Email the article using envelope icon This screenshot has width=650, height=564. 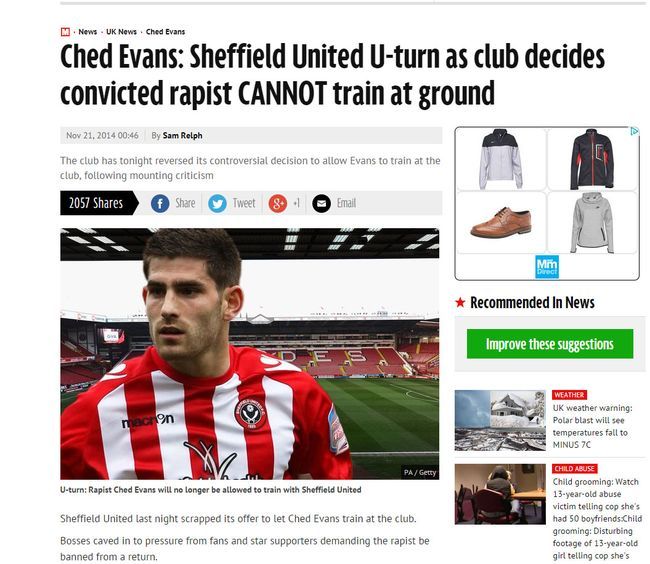(321, 203)
